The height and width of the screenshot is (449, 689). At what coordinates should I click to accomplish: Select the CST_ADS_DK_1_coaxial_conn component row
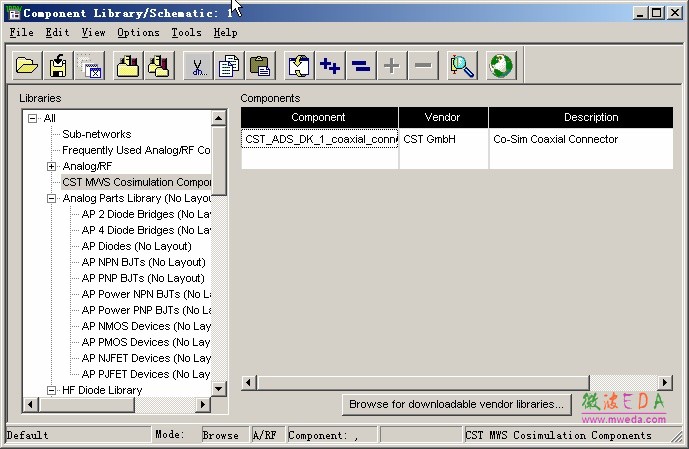tap(319, 139)
